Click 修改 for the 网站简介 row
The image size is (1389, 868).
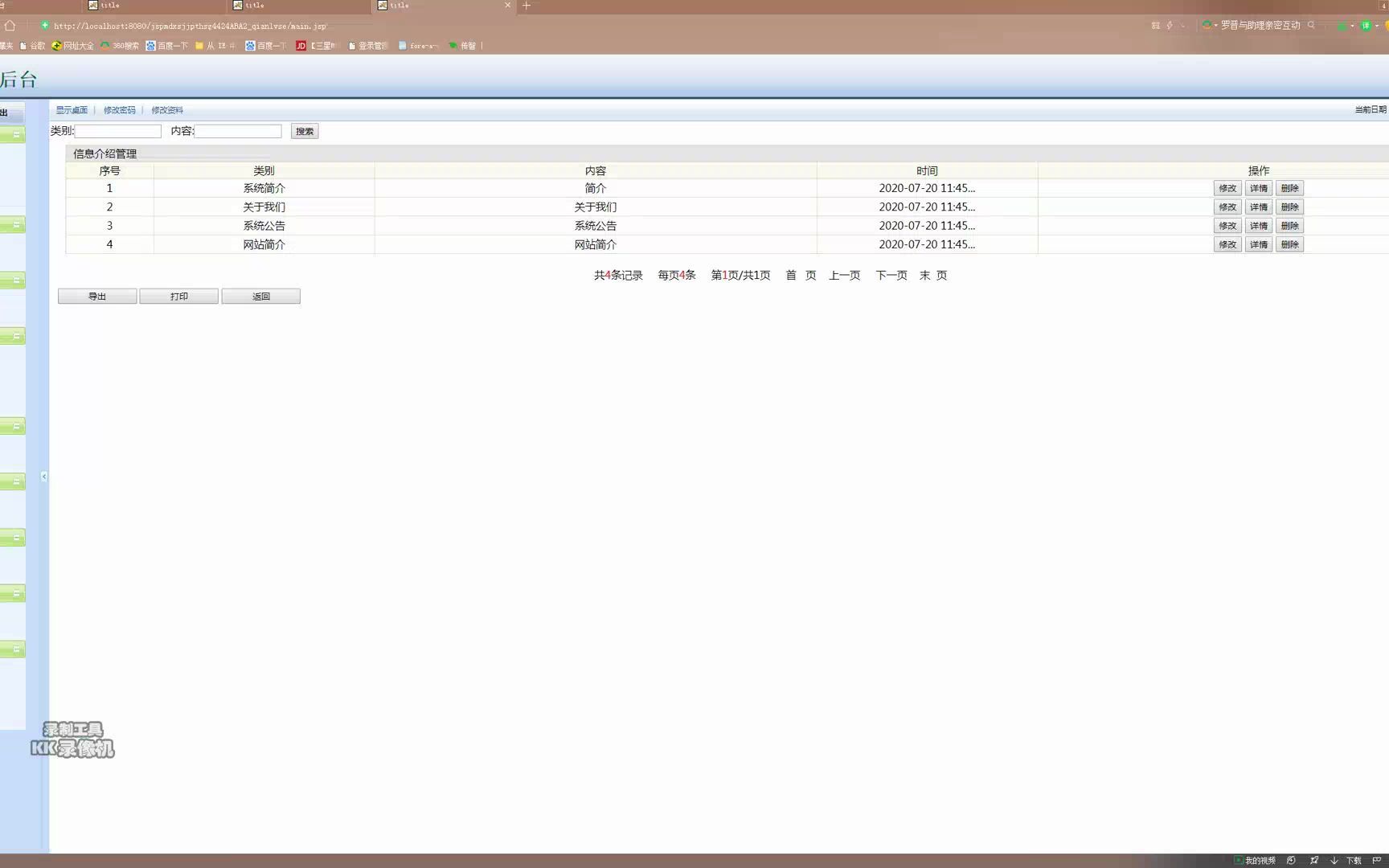tap(1227, 244)
